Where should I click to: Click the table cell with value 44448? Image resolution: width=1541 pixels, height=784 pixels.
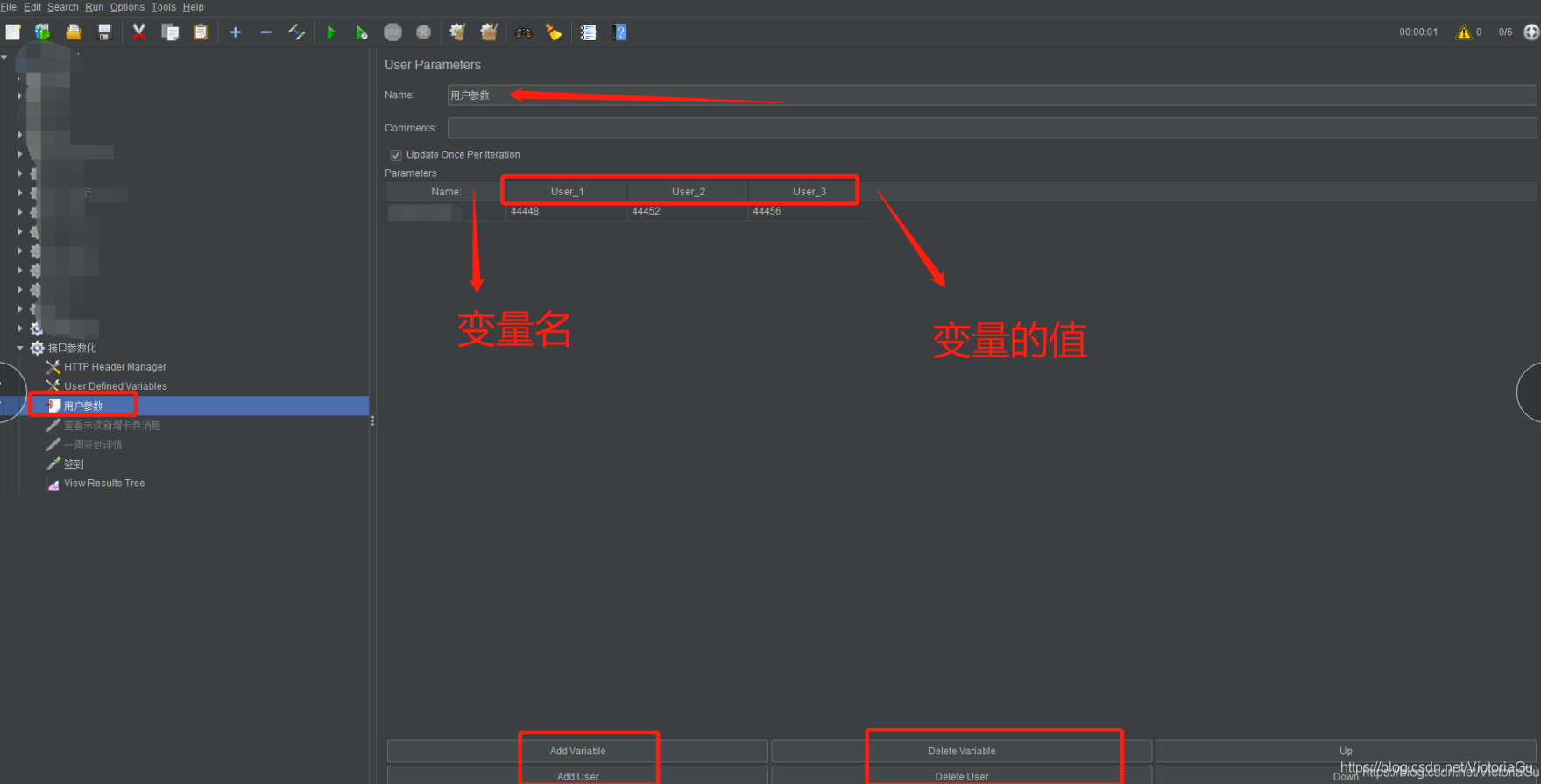point(567,211)
